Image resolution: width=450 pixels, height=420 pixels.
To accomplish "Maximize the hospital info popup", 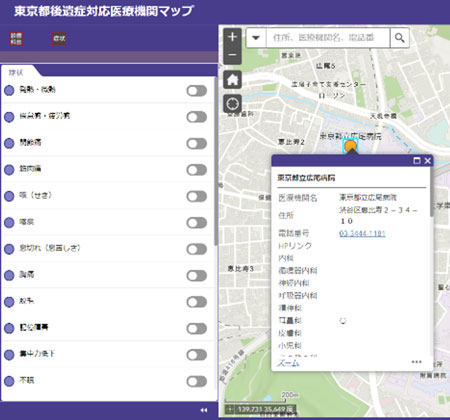I will (417, 161).
